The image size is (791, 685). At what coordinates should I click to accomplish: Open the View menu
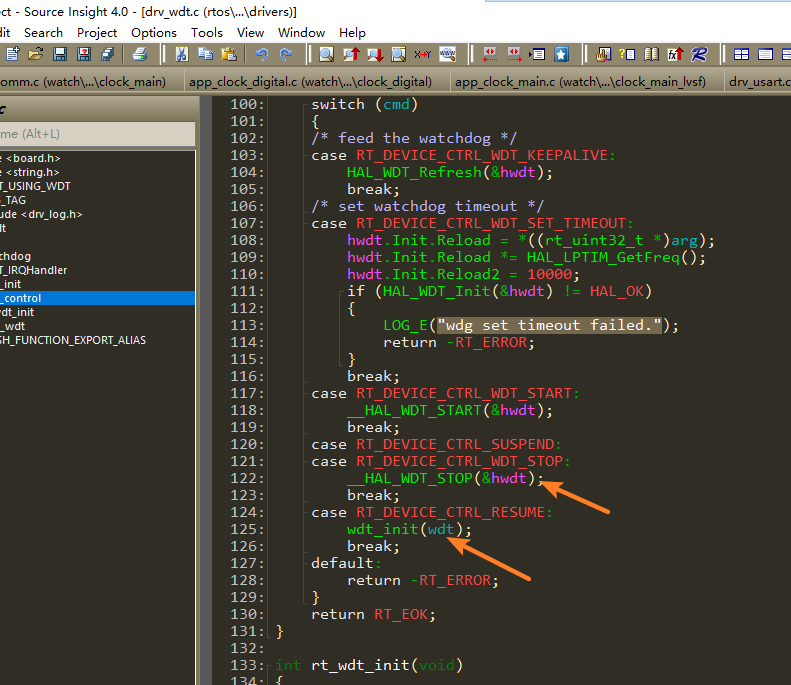(250, 33)
